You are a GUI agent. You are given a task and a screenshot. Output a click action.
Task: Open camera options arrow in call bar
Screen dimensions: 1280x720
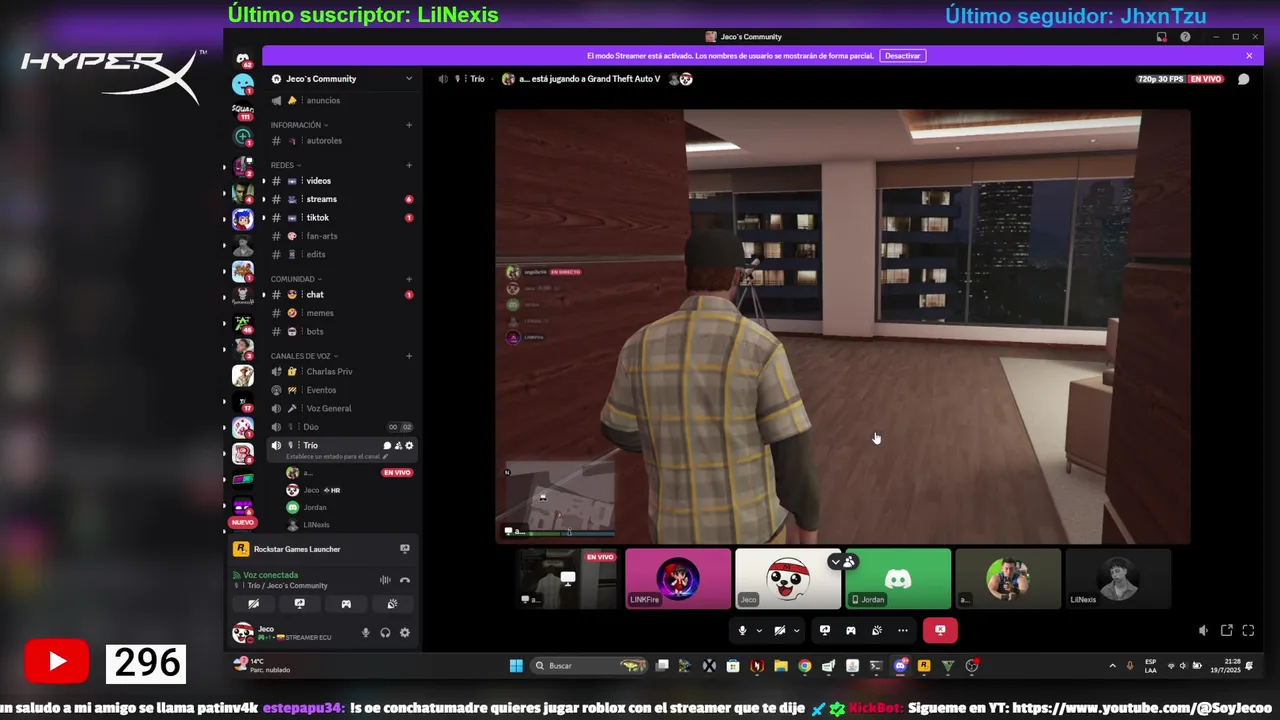pyautogui.click(x=797, y=630)
